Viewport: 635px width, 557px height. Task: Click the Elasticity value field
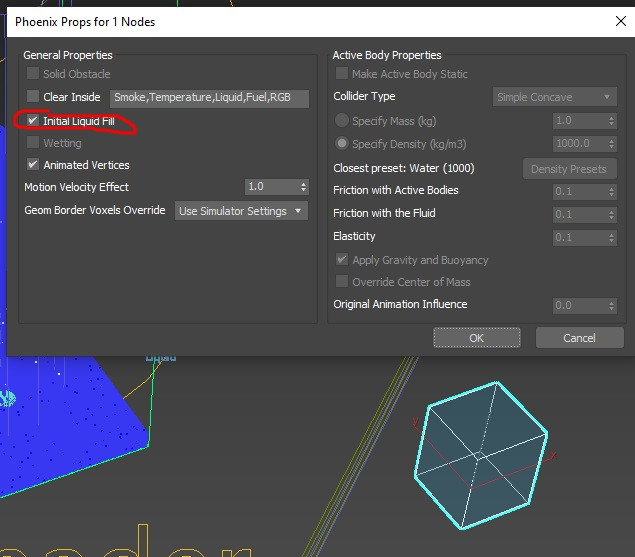[x=580, y=237]
